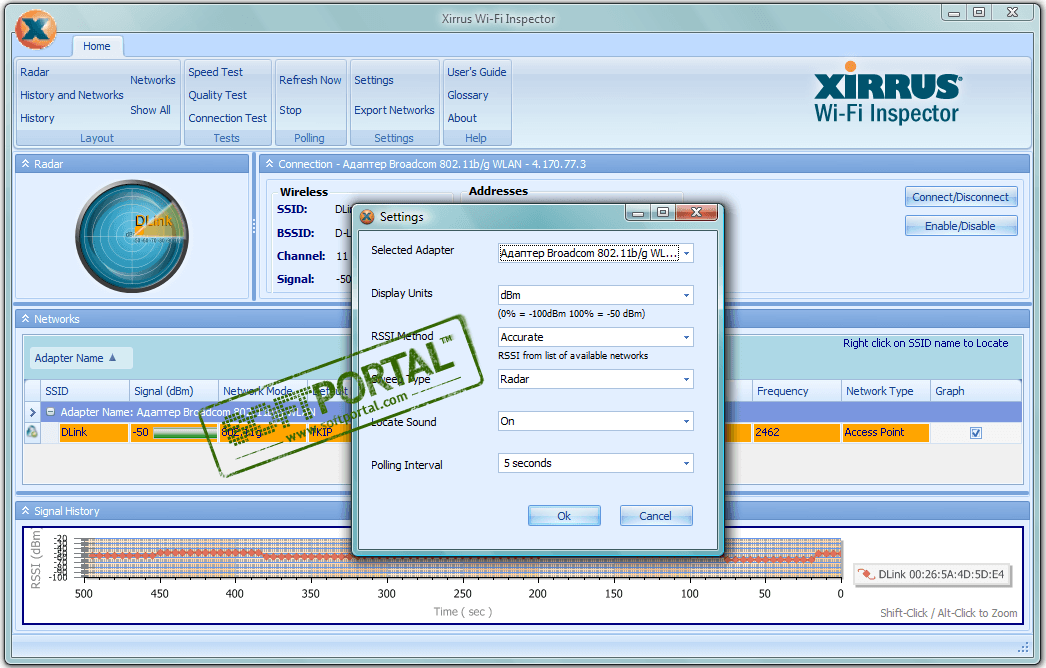Image resolution: width=1046 pixels, height=668 pixels.
Task: Click the Frequency column header
Action: 797,391
